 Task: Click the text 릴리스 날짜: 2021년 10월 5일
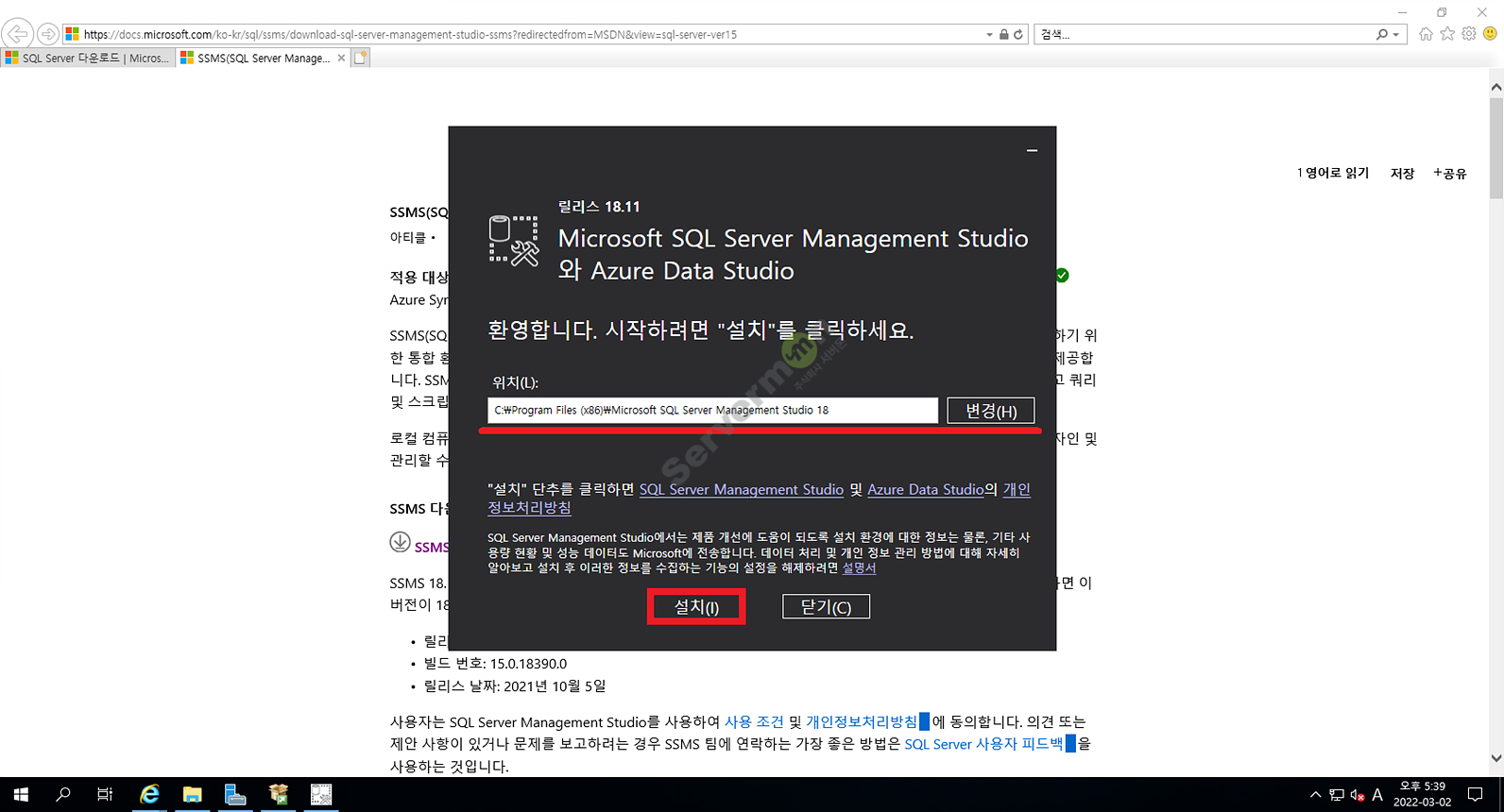[x=515, y=685]
